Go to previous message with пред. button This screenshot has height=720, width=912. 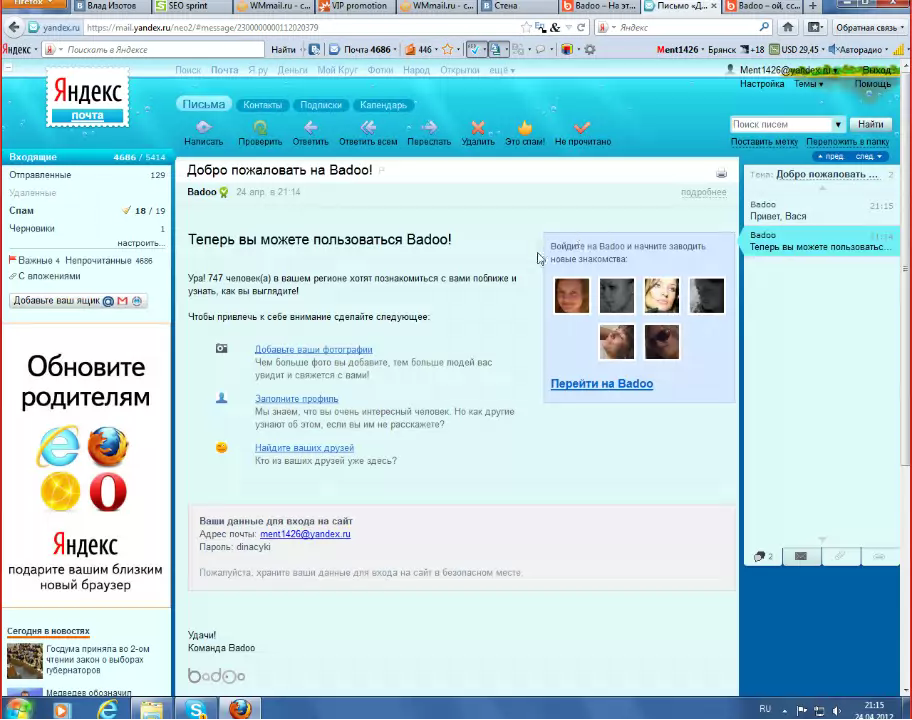[x=831, y=156]
